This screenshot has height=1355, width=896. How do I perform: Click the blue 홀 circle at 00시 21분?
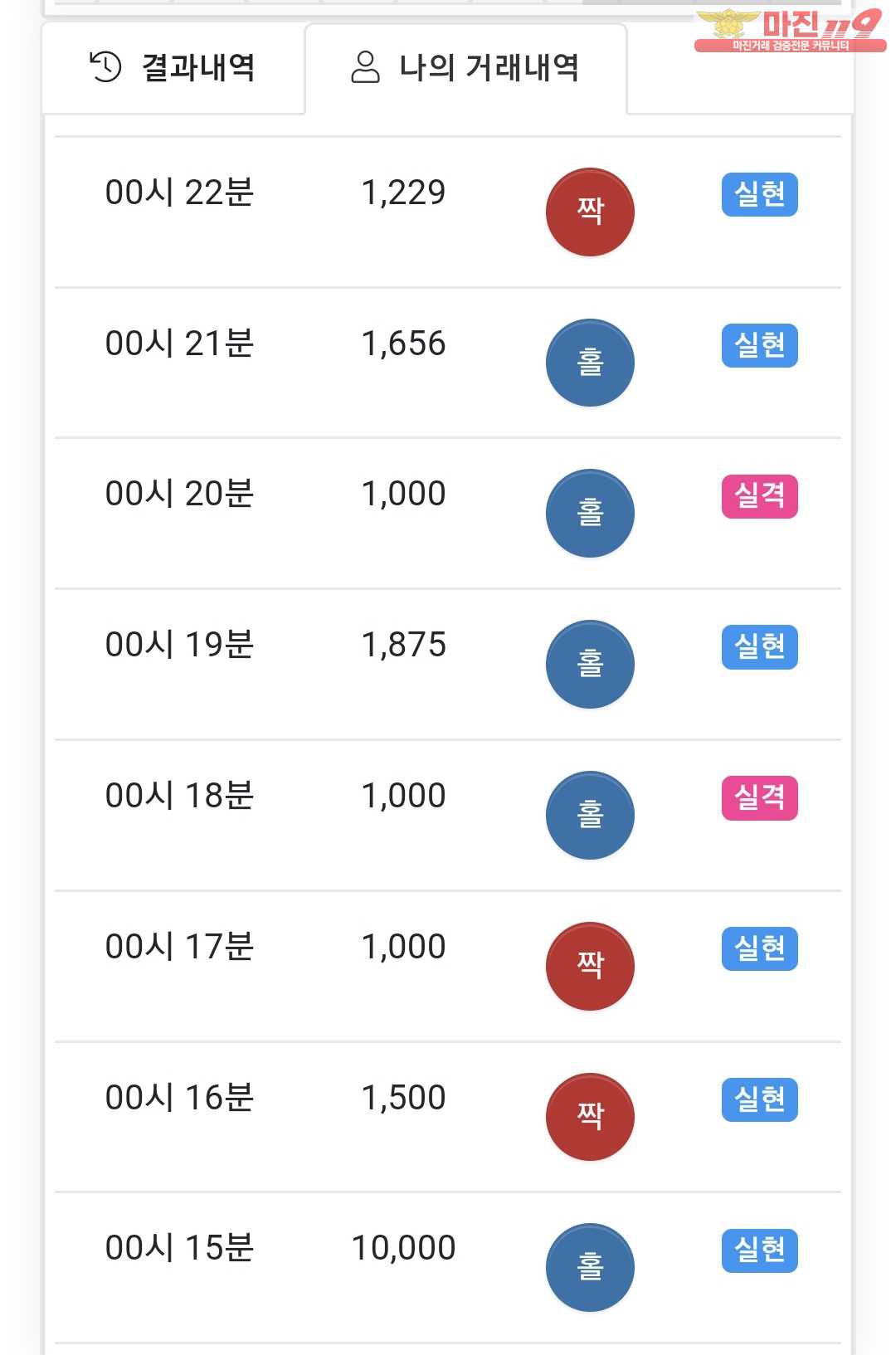590,363
